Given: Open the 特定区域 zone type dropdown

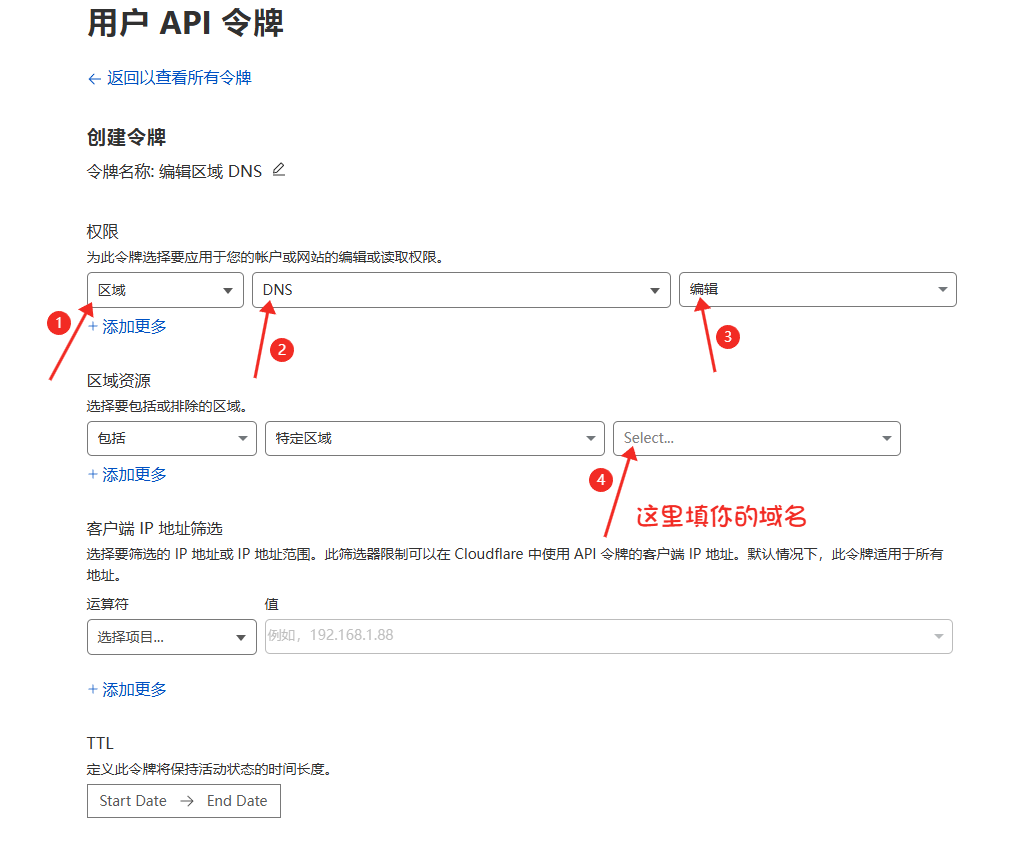Looking at the screenshot, I should [x=434, y=438].
